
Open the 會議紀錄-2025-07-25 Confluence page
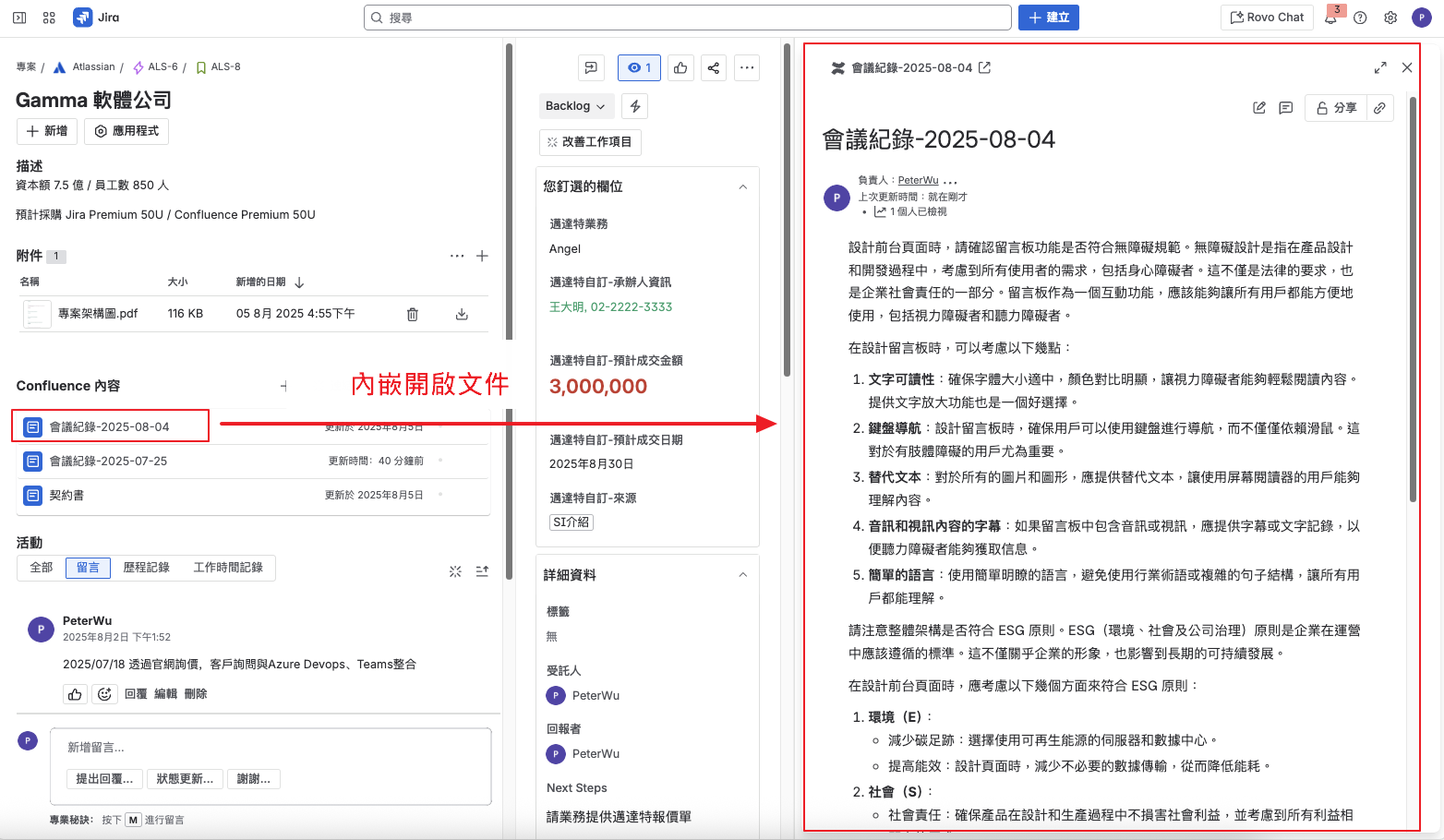(x=109, y=461)
